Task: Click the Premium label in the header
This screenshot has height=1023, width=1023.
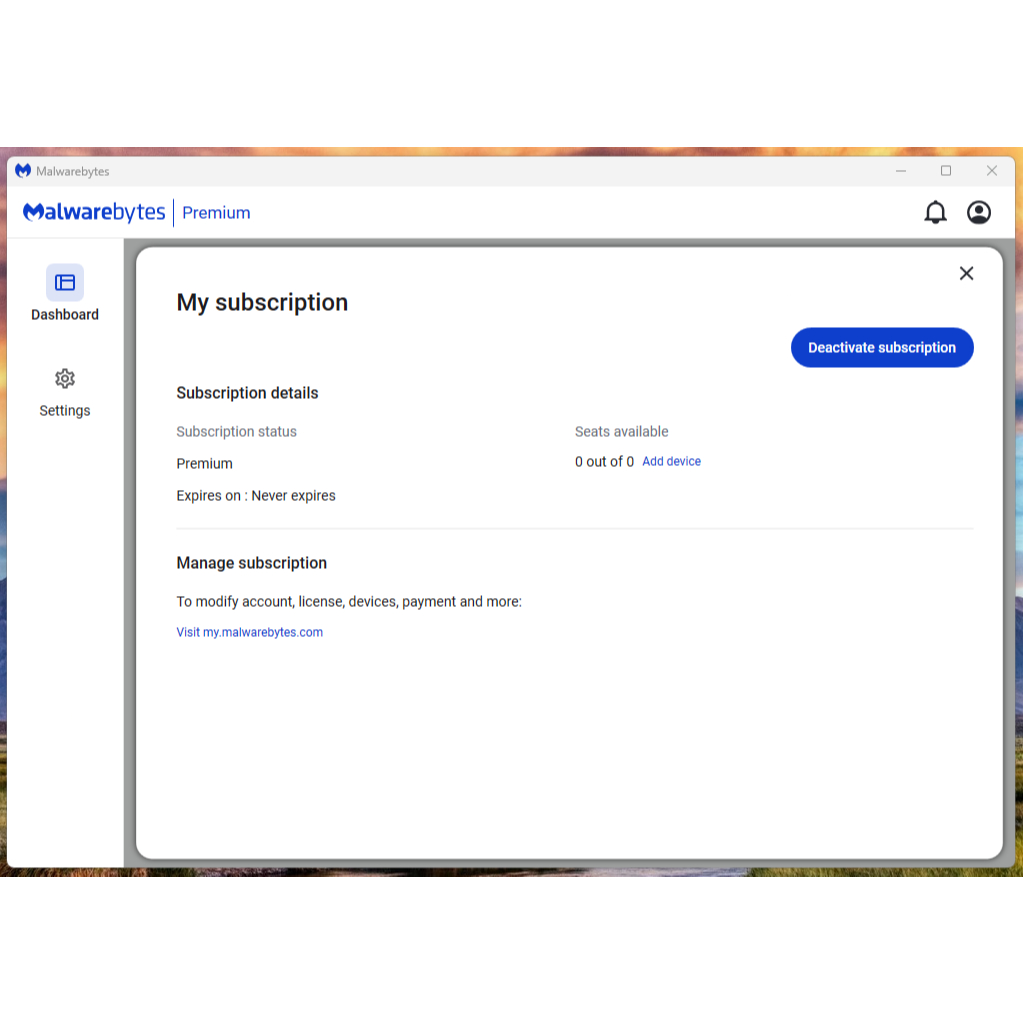Action: click(x=216, y=213)
